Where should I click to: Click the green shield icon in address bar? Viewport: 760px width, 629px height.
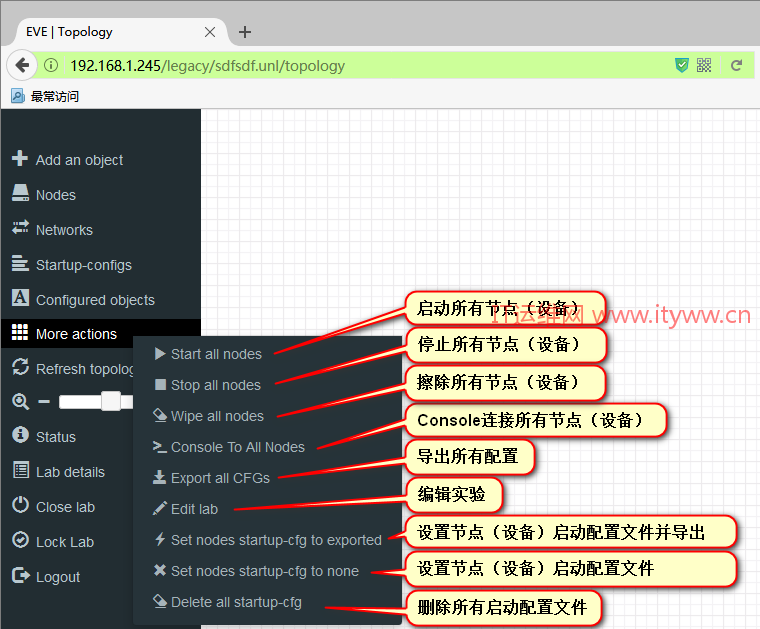click(682, 65)
